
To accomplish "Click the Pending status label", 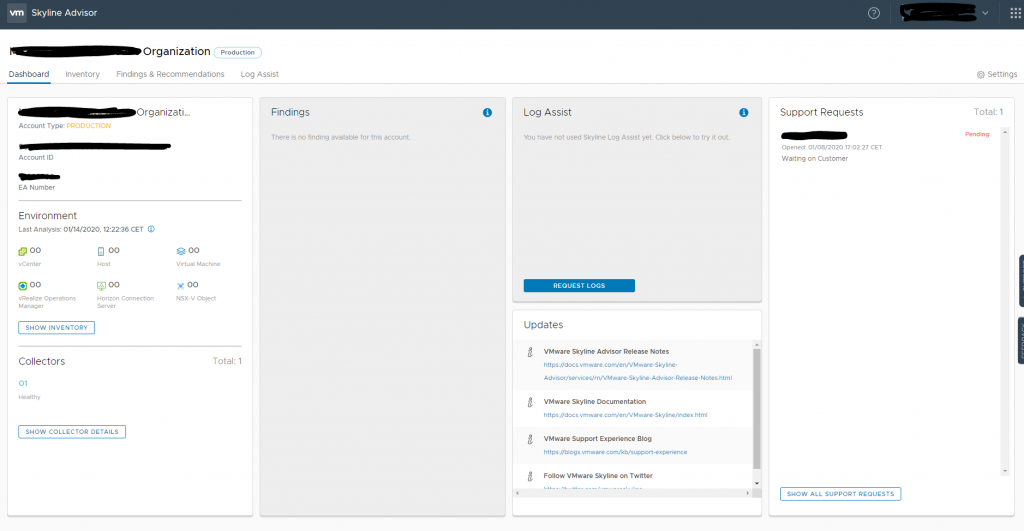I will click(977, 135).
